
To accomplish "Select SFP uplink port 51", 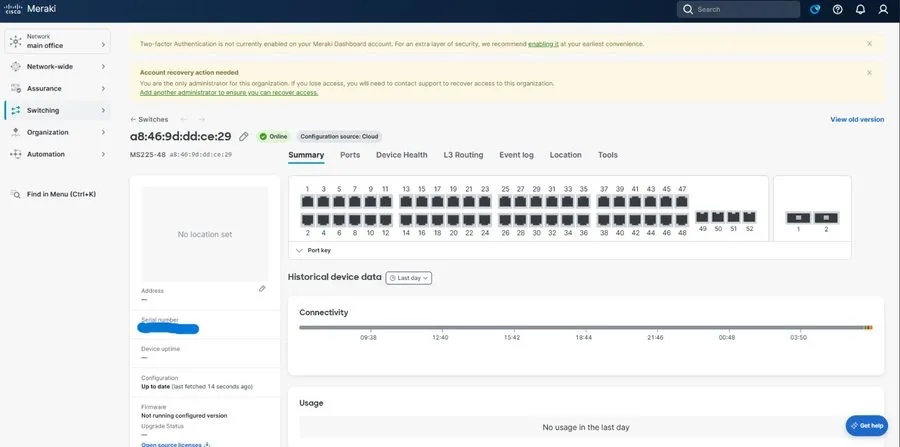I will (734, 217).
